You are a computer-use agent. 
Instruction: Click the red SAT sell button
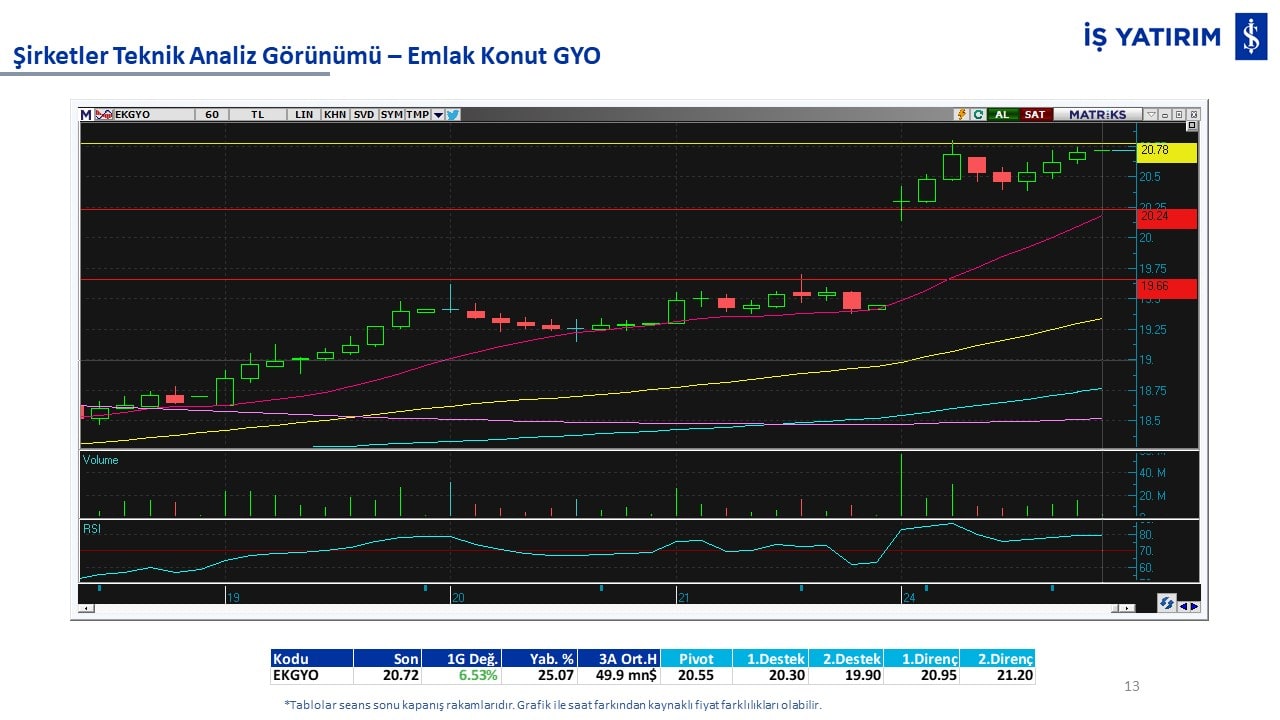click(x=1035, y=115)
